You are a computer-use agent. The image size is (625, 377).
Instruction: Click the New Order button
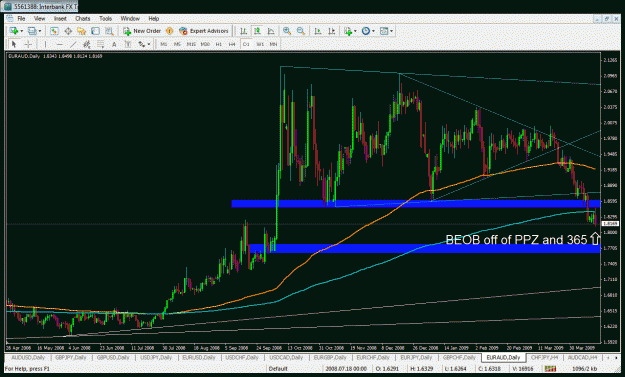tap(142, 31)
